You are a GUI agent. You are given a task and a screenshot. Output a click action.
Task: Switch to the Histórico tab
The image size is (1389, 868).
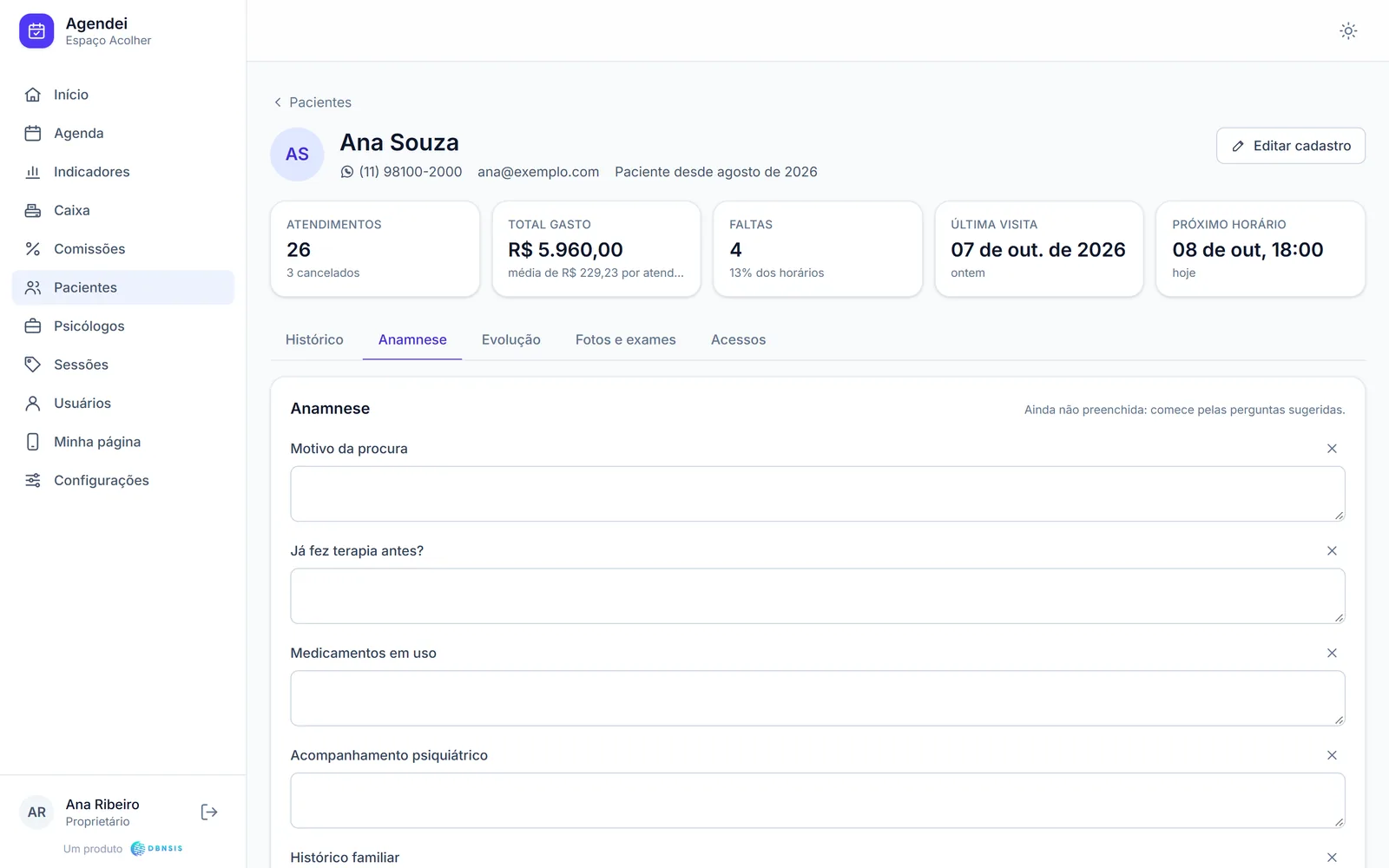click(314, 339)
